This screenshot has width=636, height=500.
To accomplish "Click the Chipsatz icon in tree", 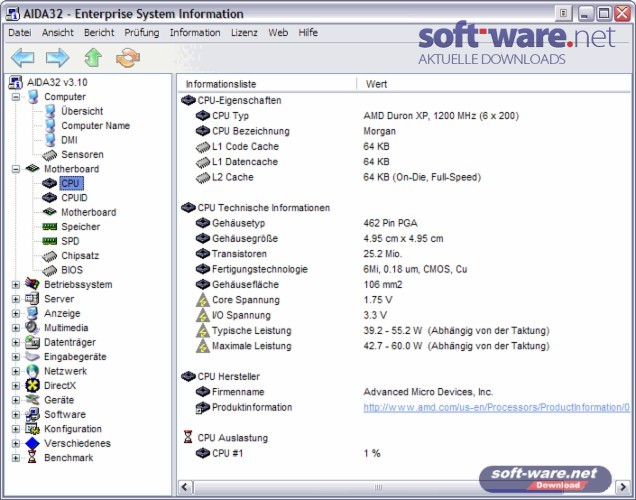I will [49, 256].
